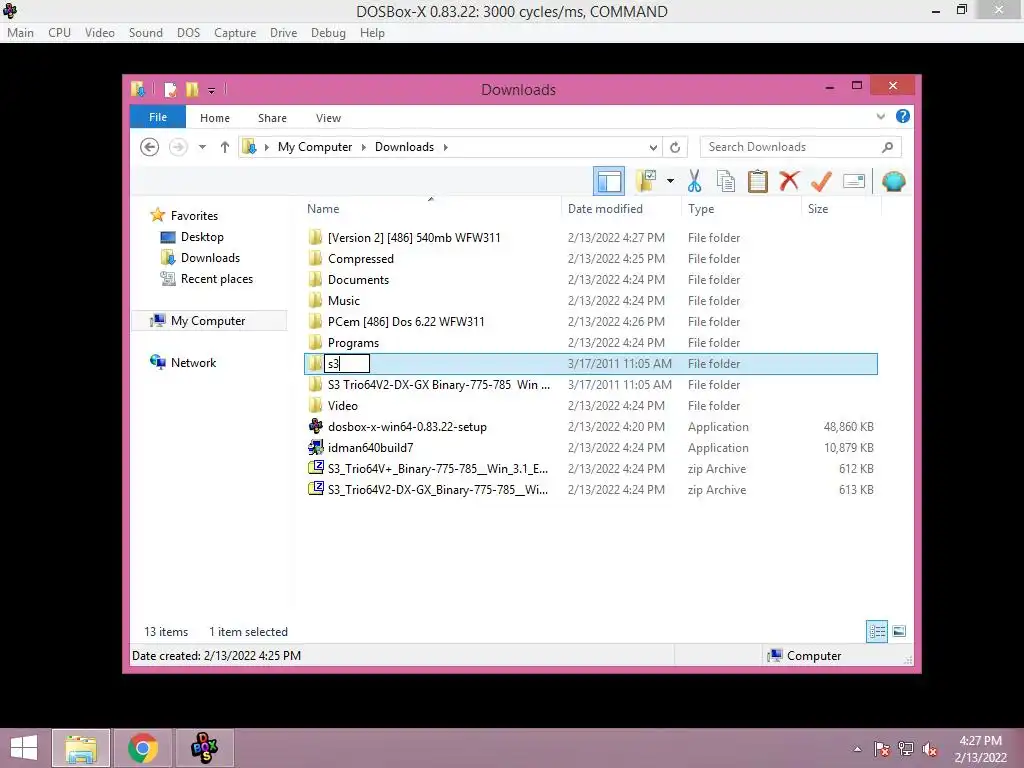Click Downloads in the address breadcrumb
Viewport: 1024px width, 768px height.
[404, 147]
